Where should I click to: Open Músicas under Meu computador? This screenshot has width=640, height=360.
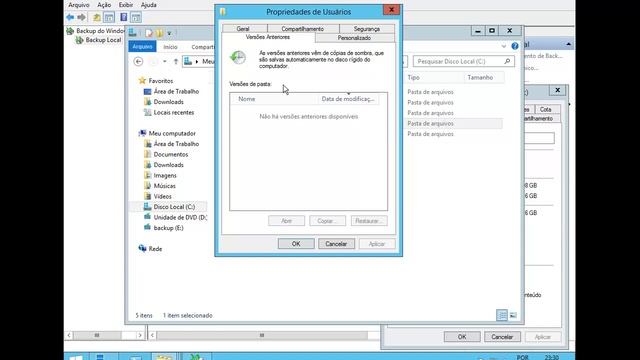164,186
